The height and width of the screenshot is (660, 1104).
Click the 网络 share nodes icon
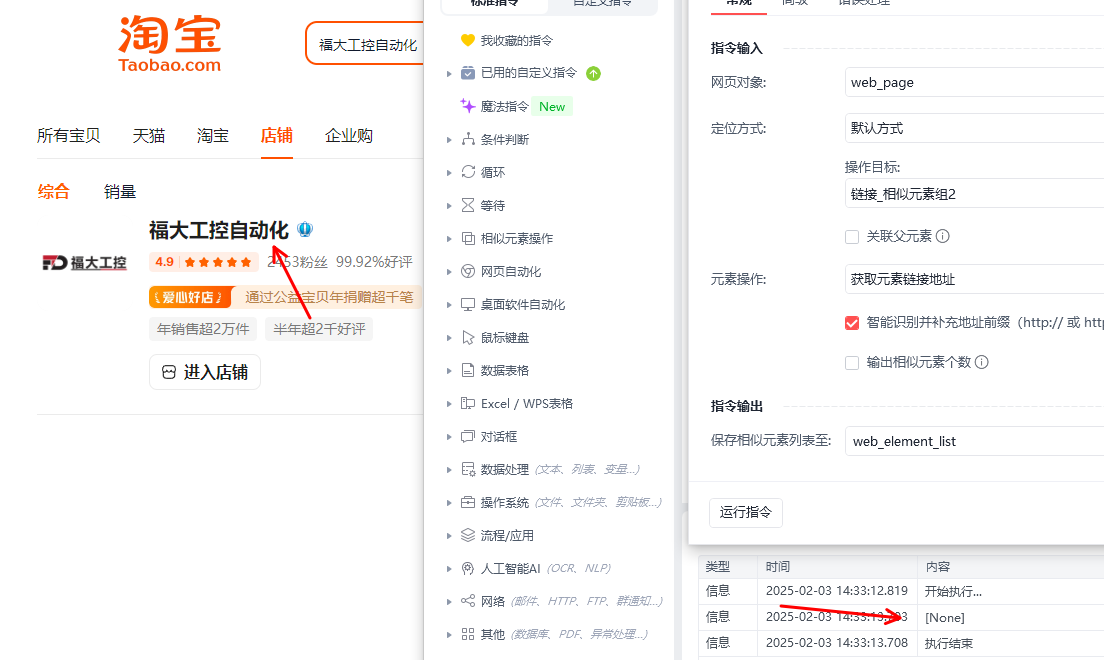pos(468,601)
